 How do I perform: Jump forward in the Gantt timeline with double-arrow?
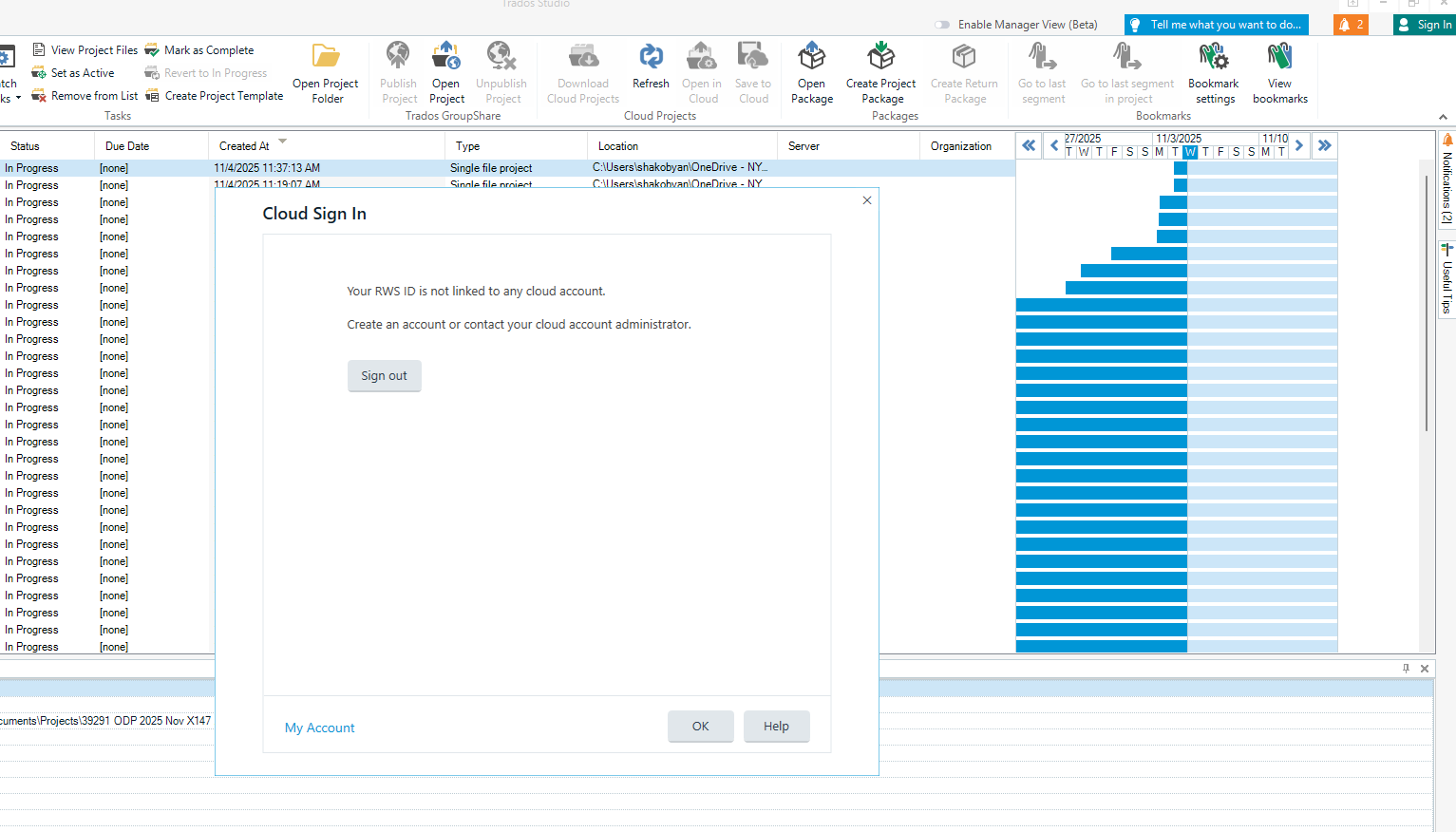(x=1325, y=145)
